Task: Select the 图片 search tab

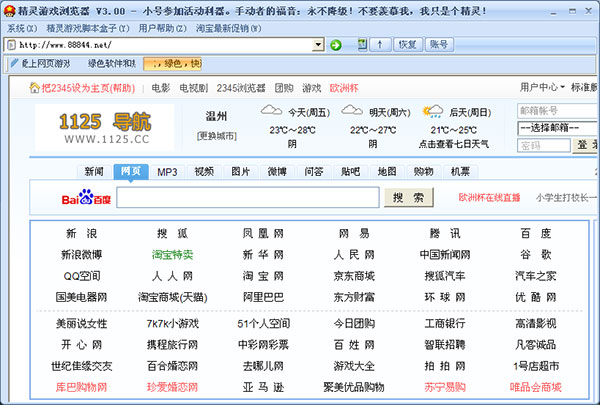Action: point(240,171)
